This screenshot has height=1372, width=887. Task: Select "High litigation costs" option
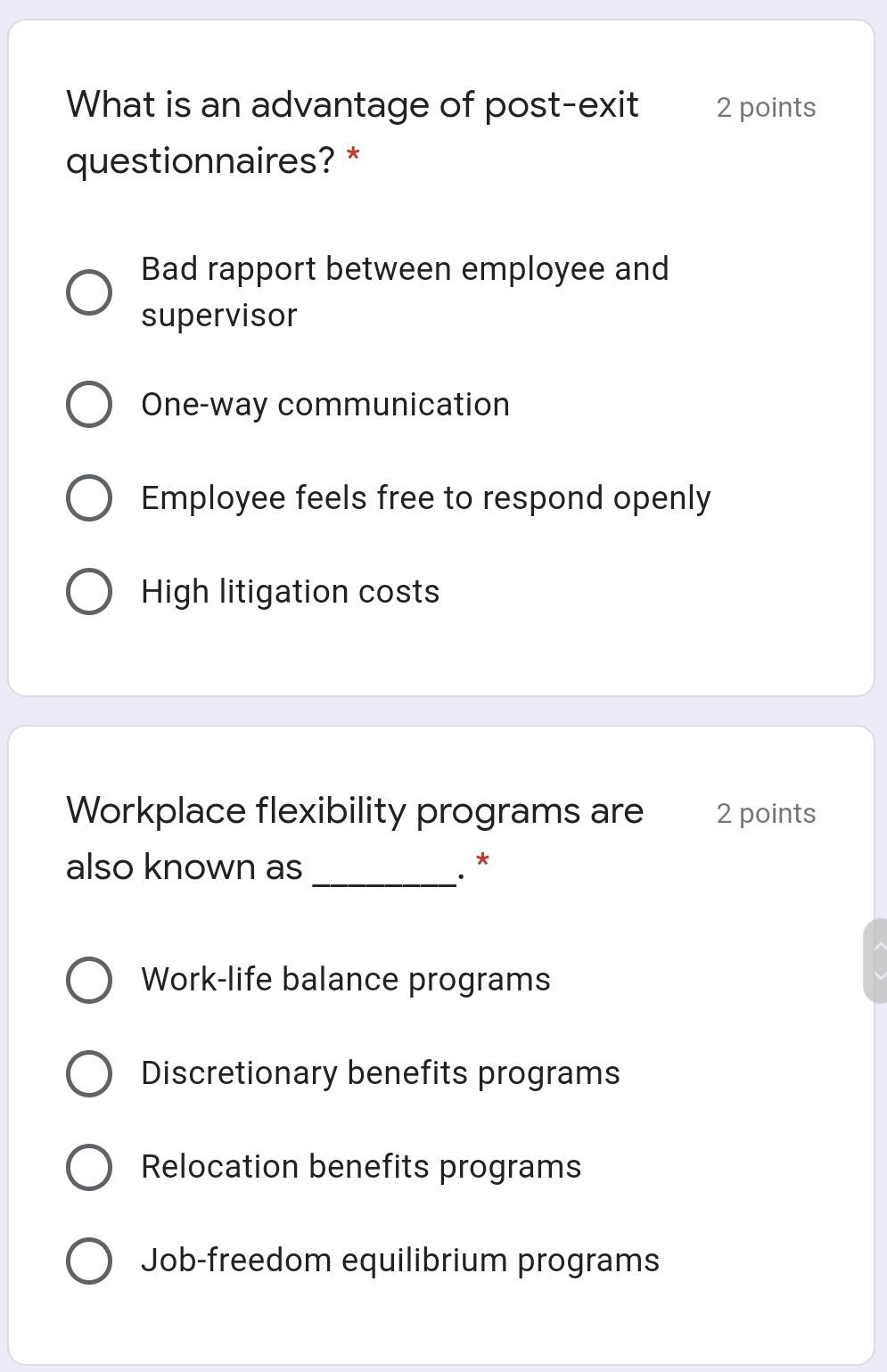click(87, 591)
